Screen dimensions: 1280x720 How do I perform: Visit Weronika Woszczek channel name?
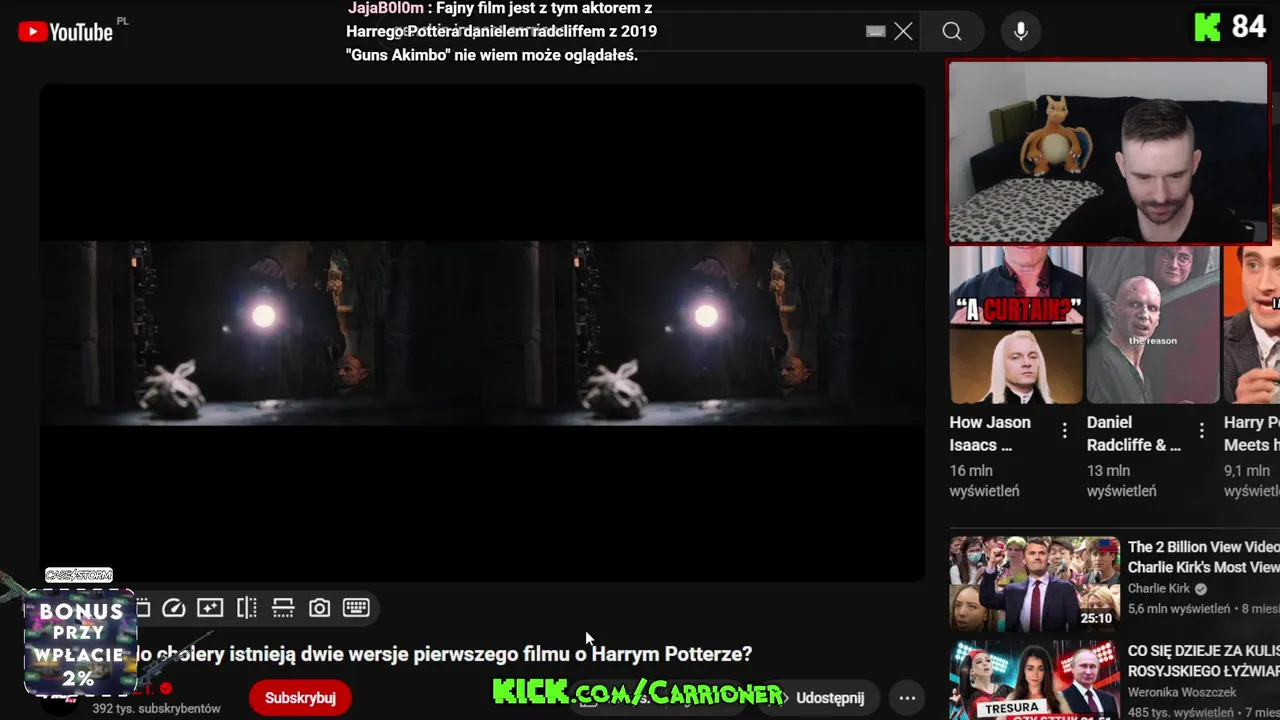coord(1182,692)
